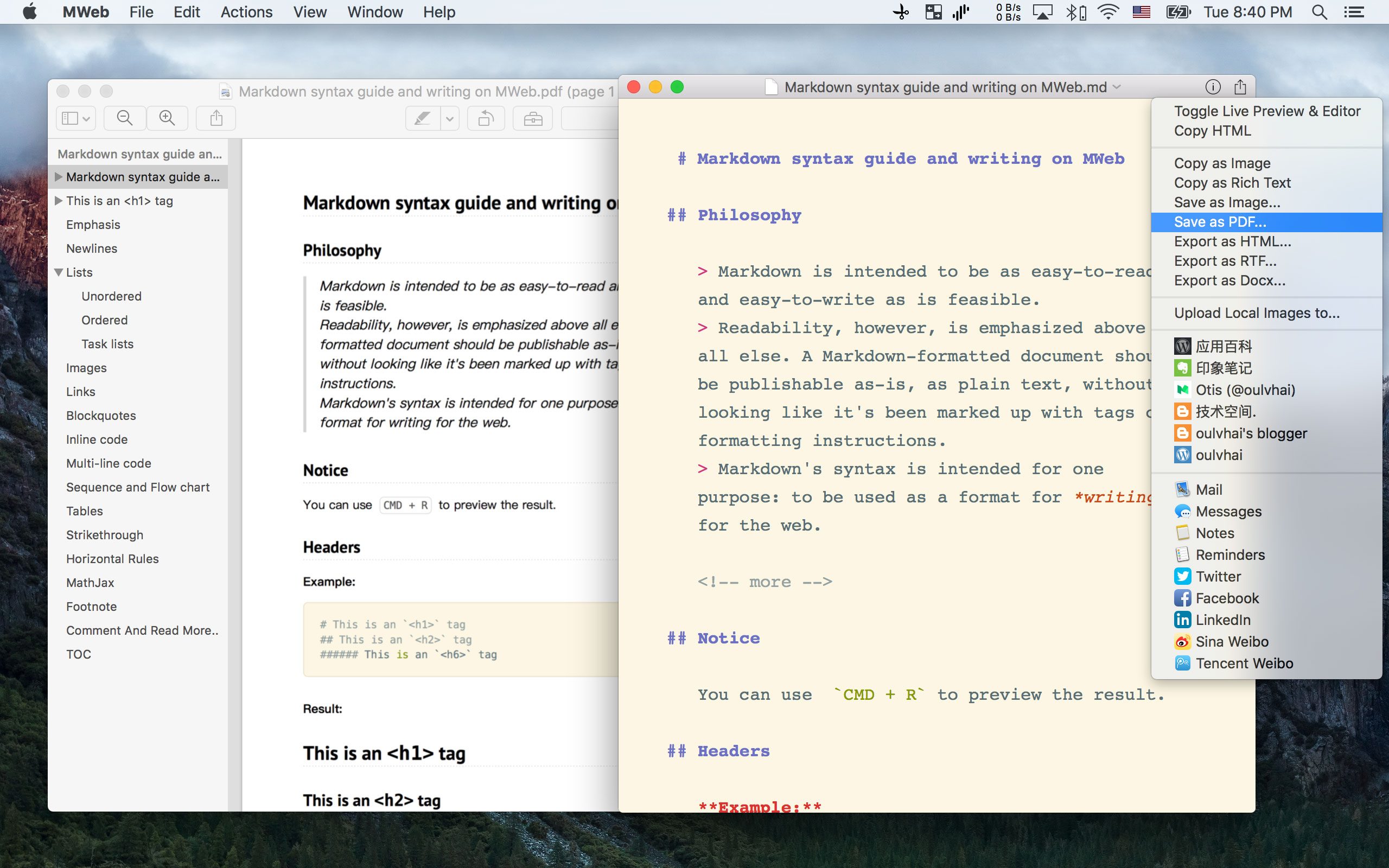Viewport: 1389px width, 868px height.
Task: Choose 'Toggle Live Preview & Editor'
Action: [1267, 111]
